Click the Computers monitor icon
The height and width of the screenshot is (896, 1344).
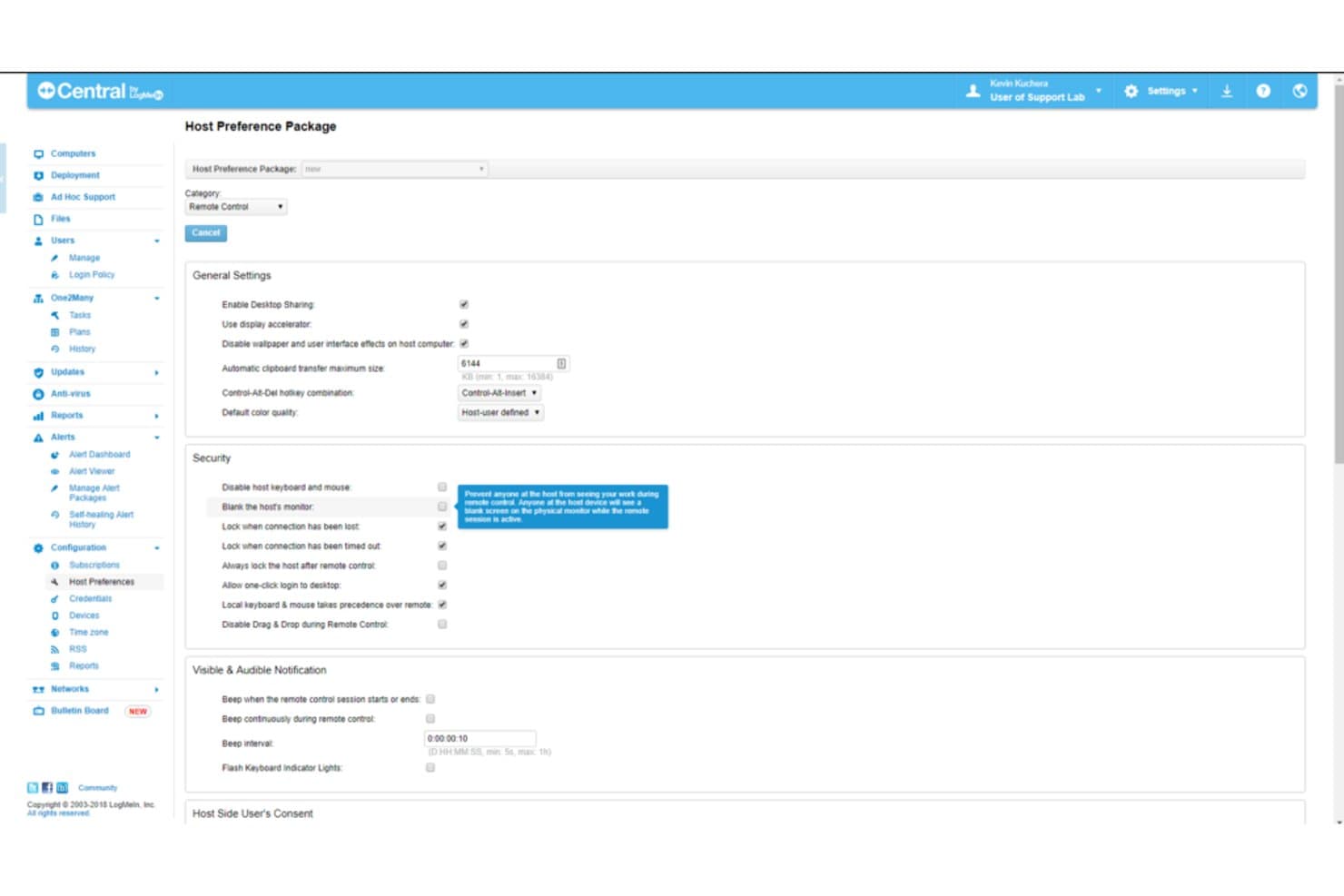coord(38,154)
